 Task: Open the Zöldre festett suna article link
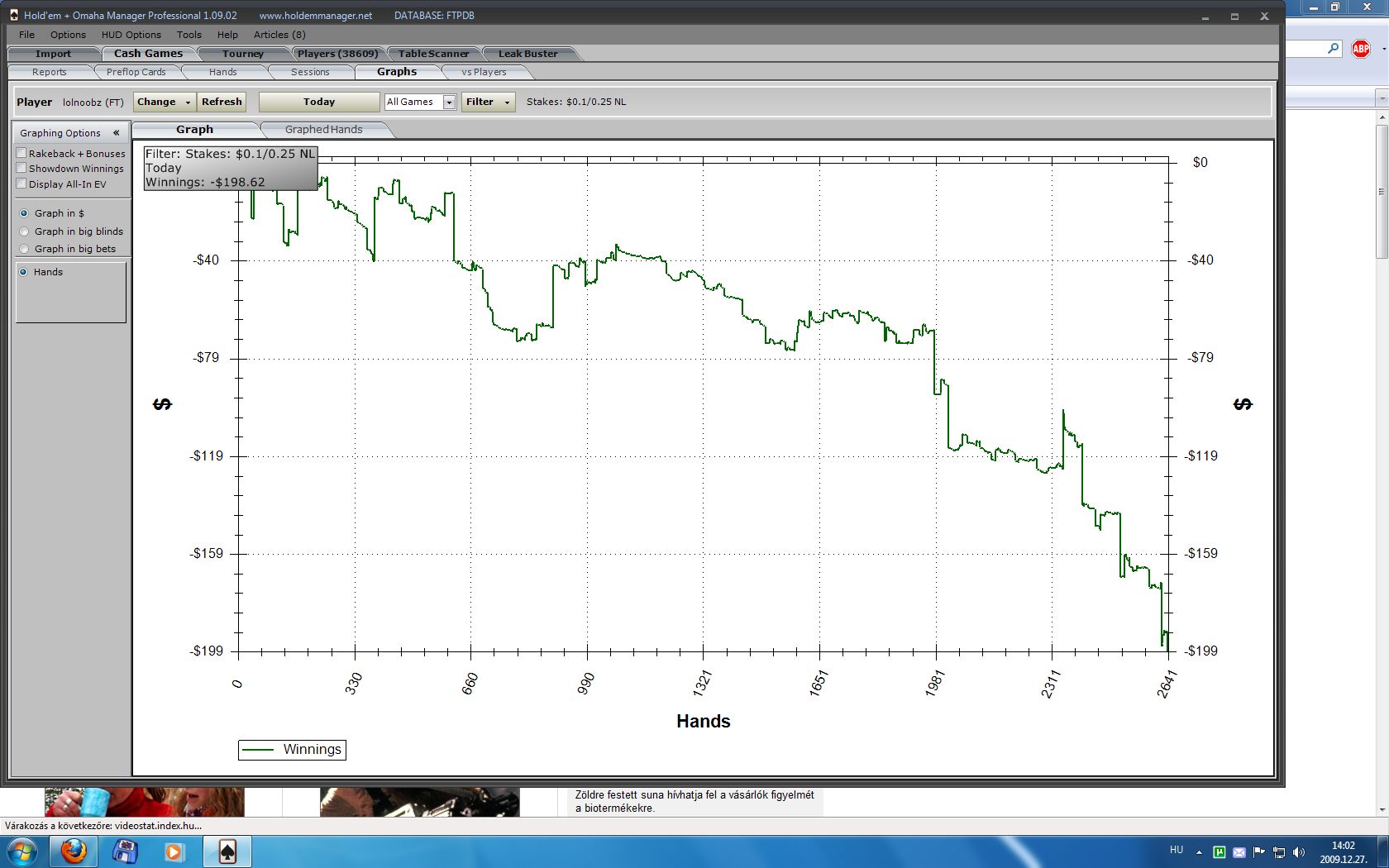[694, 801]
